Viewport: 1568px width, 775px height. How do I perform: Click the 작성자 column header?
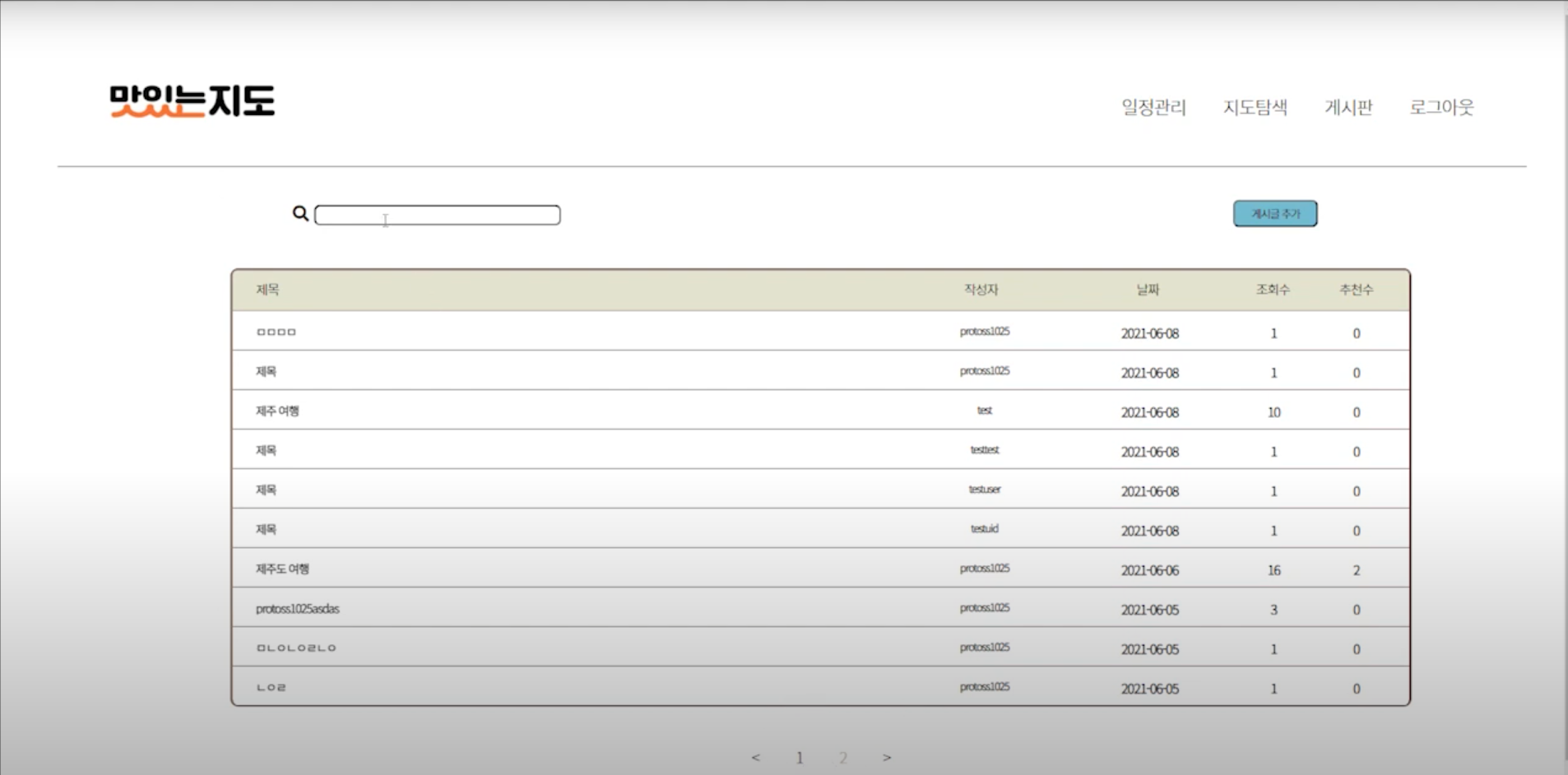[x=981, y=290]
